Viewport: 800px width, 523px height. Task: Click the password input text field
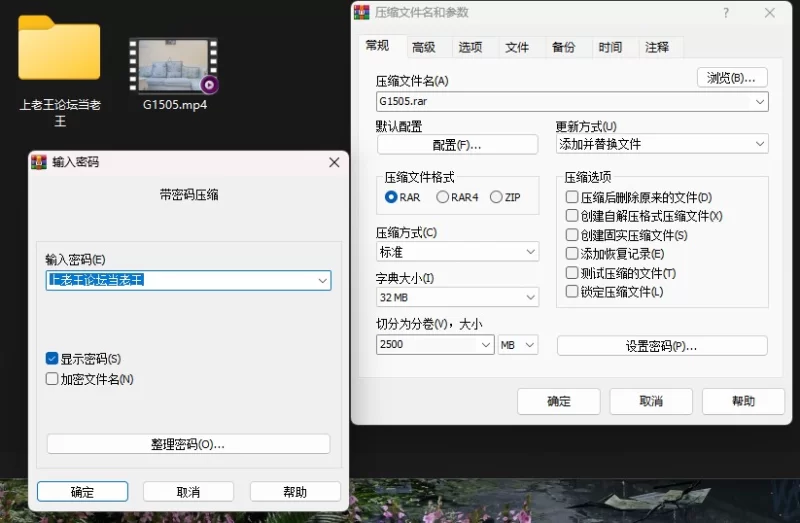[180, 281]
